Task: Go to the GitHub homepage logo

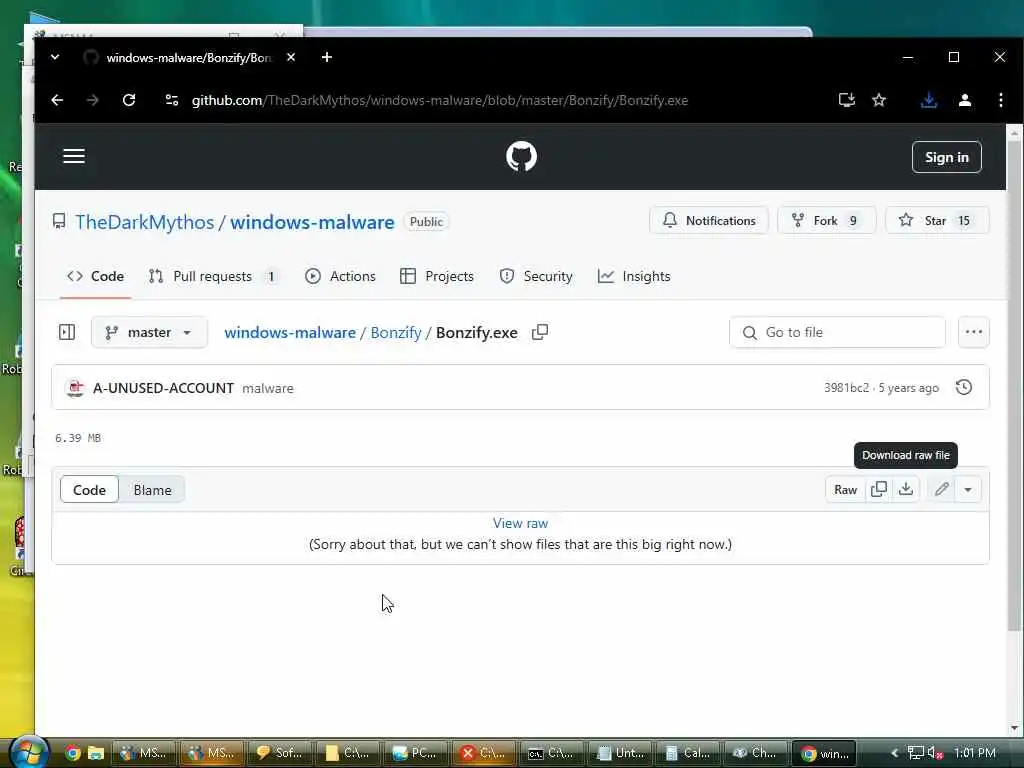Action: (521, 157)
